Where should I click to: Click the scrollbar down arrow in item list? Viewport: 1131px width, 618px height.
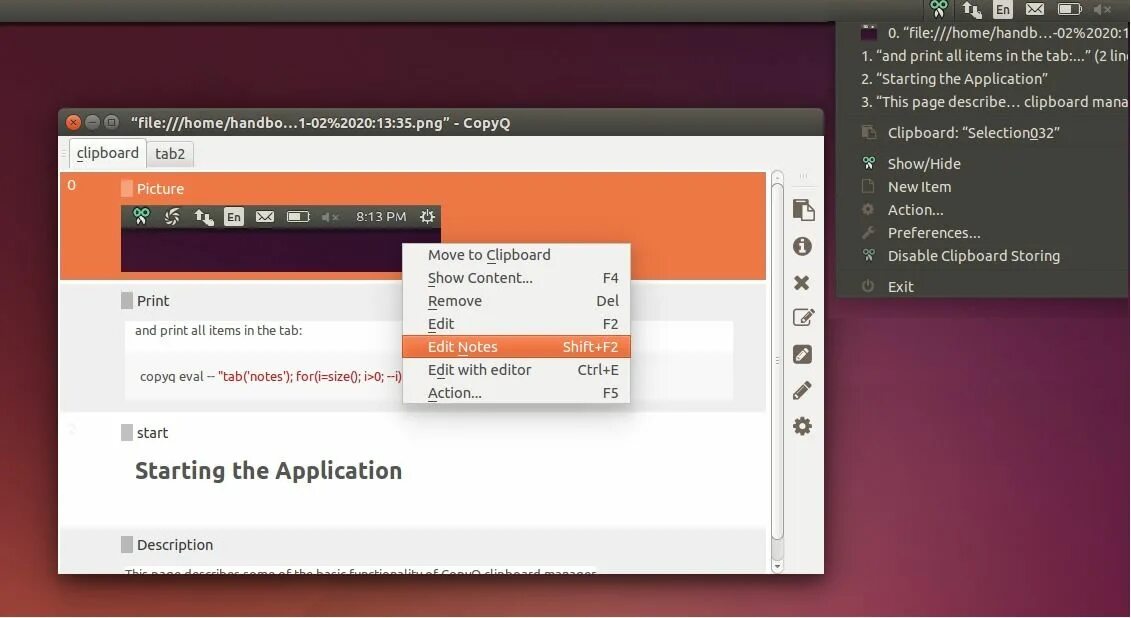[x=777, y=567]
